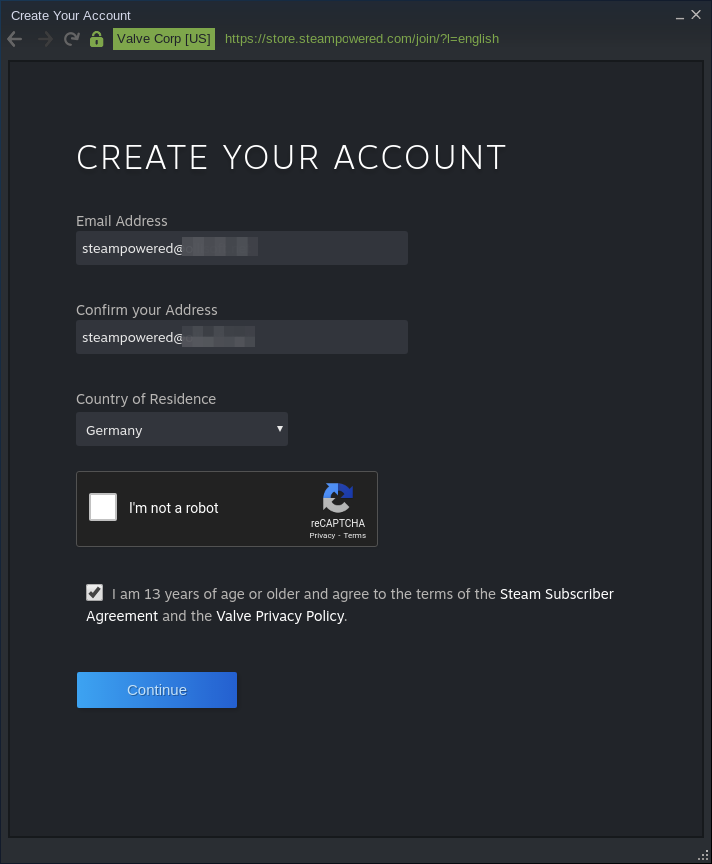
Task: Click the reCAPTCHA logo icon
Action: pyautogui.click(x=338, y=498)
